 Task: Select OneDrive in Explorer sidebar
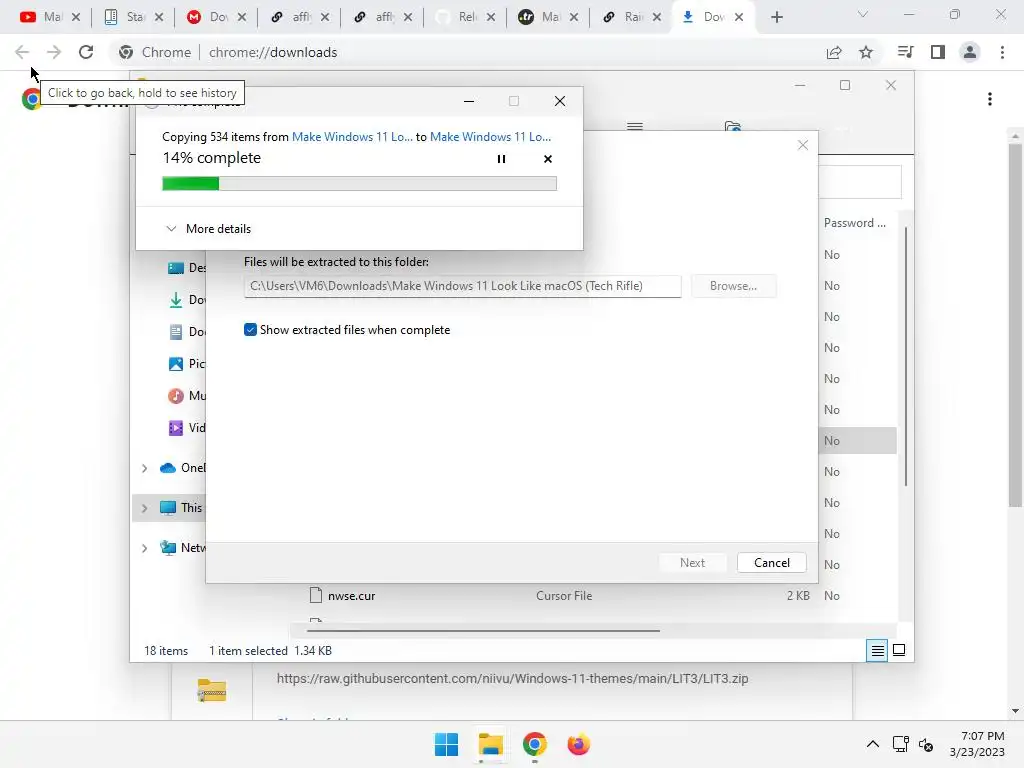pyautogui.click(x=183, y=468)
